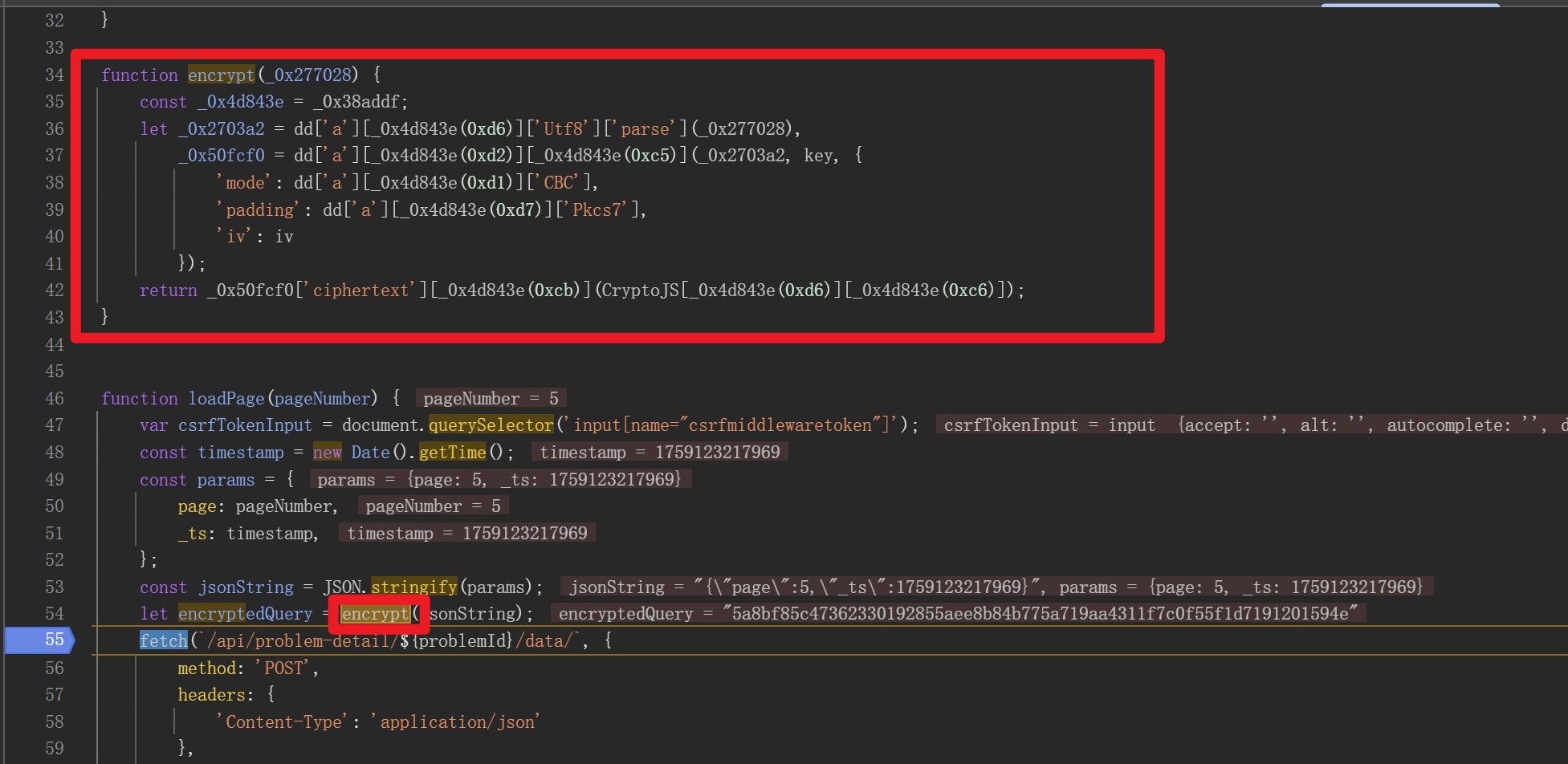Click the 'Content-Type' key on line 58
Viewport: 1568px width, 764px height.
[x=284, y=721]
